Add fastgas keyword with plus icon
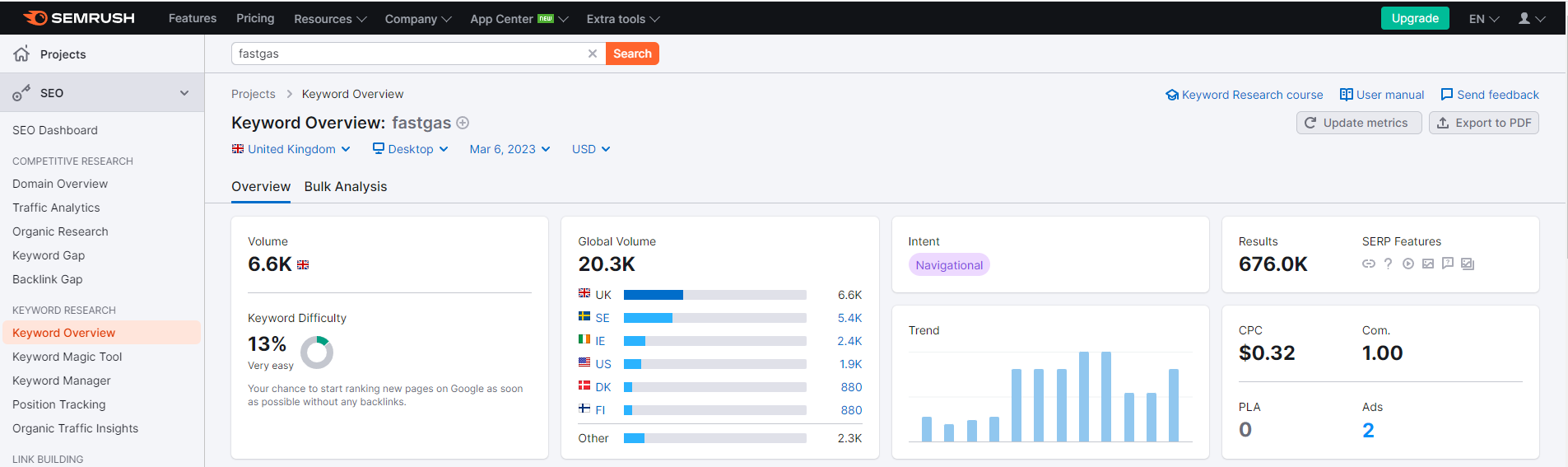Viewport: 1568px width, 467px height. tap(463, 123)
